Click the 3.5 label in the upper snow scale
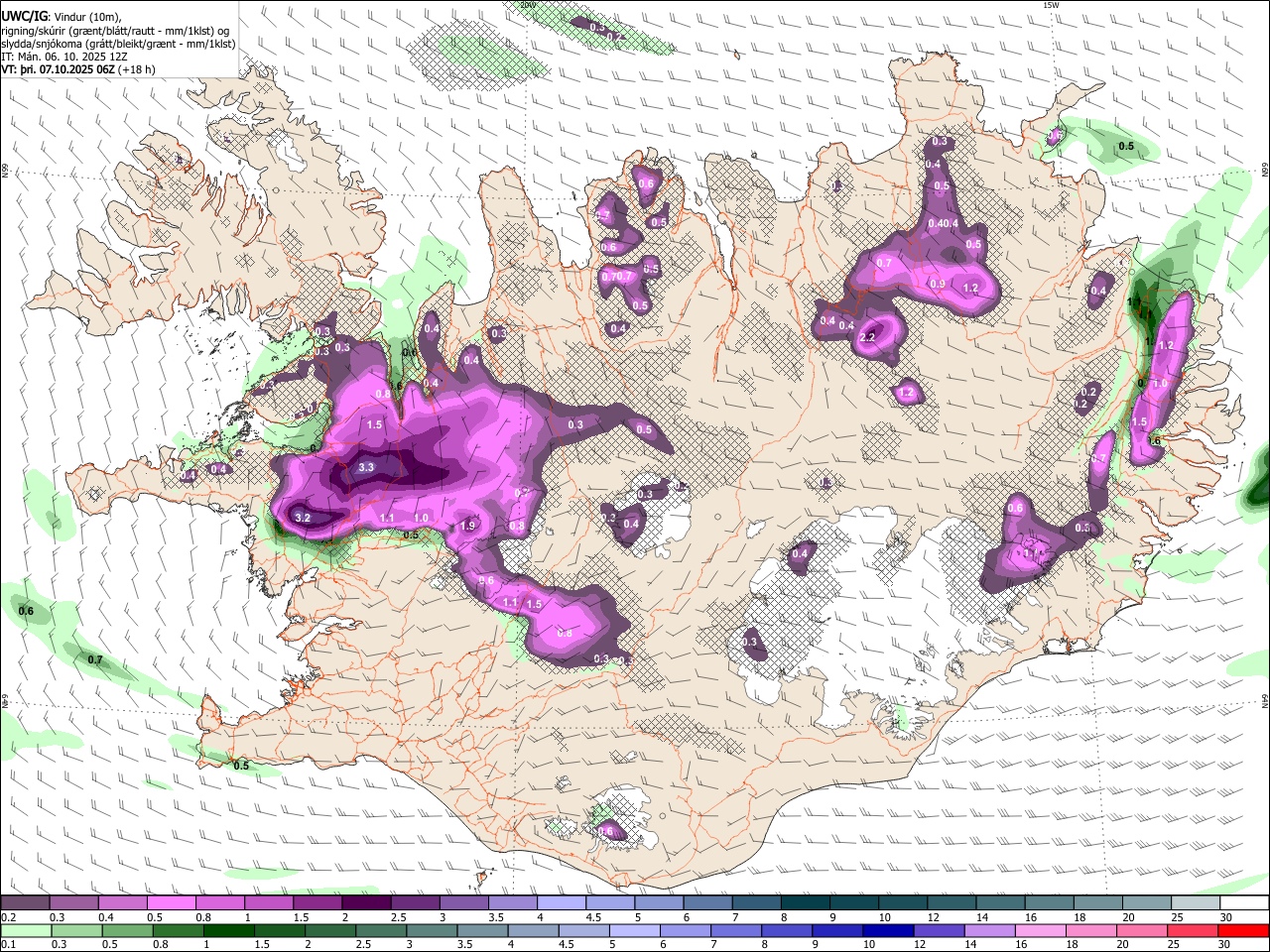1270x952 pixels. 496,917
